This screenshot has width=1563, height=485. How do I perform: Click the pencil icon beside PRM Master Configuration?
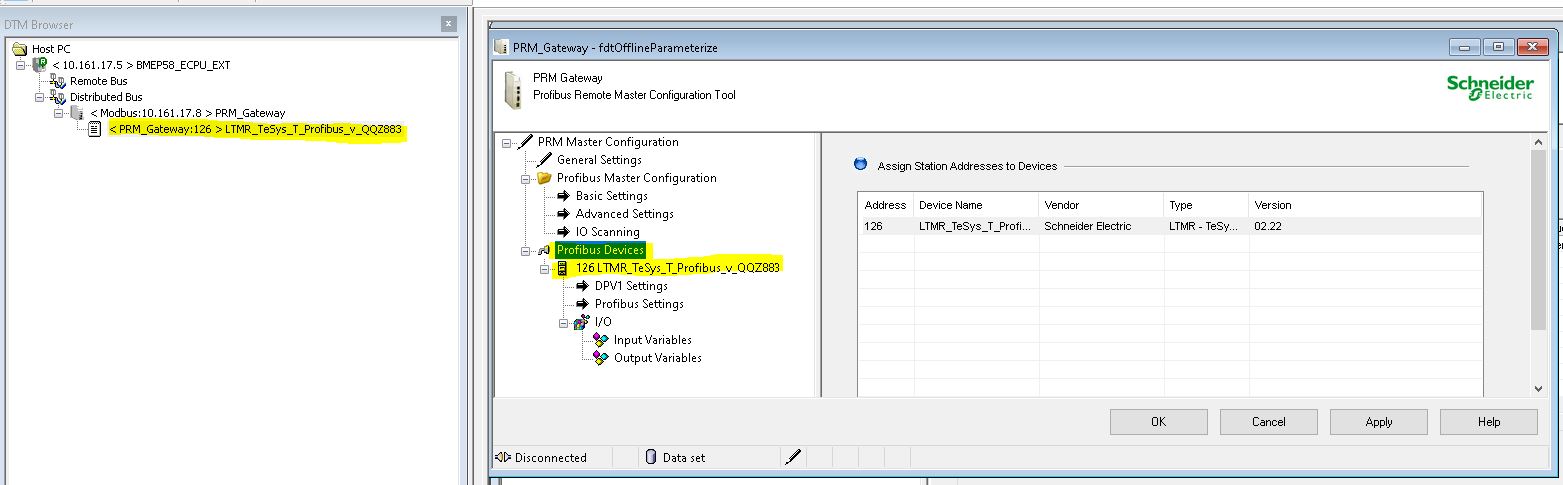pyautogui.click(x=526, y=142)
